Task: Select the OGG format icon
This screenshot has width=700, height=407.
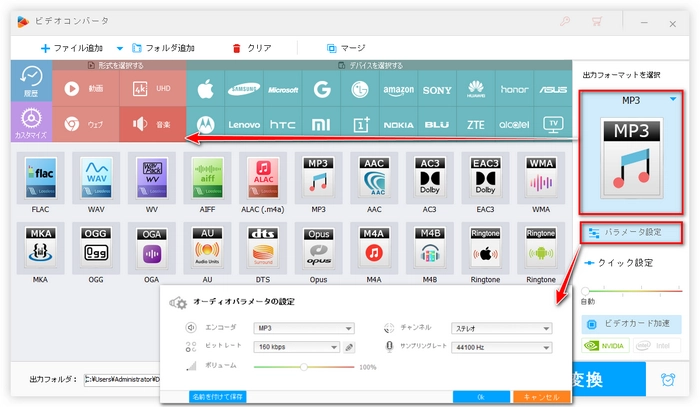Action: [x=96, y=248]
